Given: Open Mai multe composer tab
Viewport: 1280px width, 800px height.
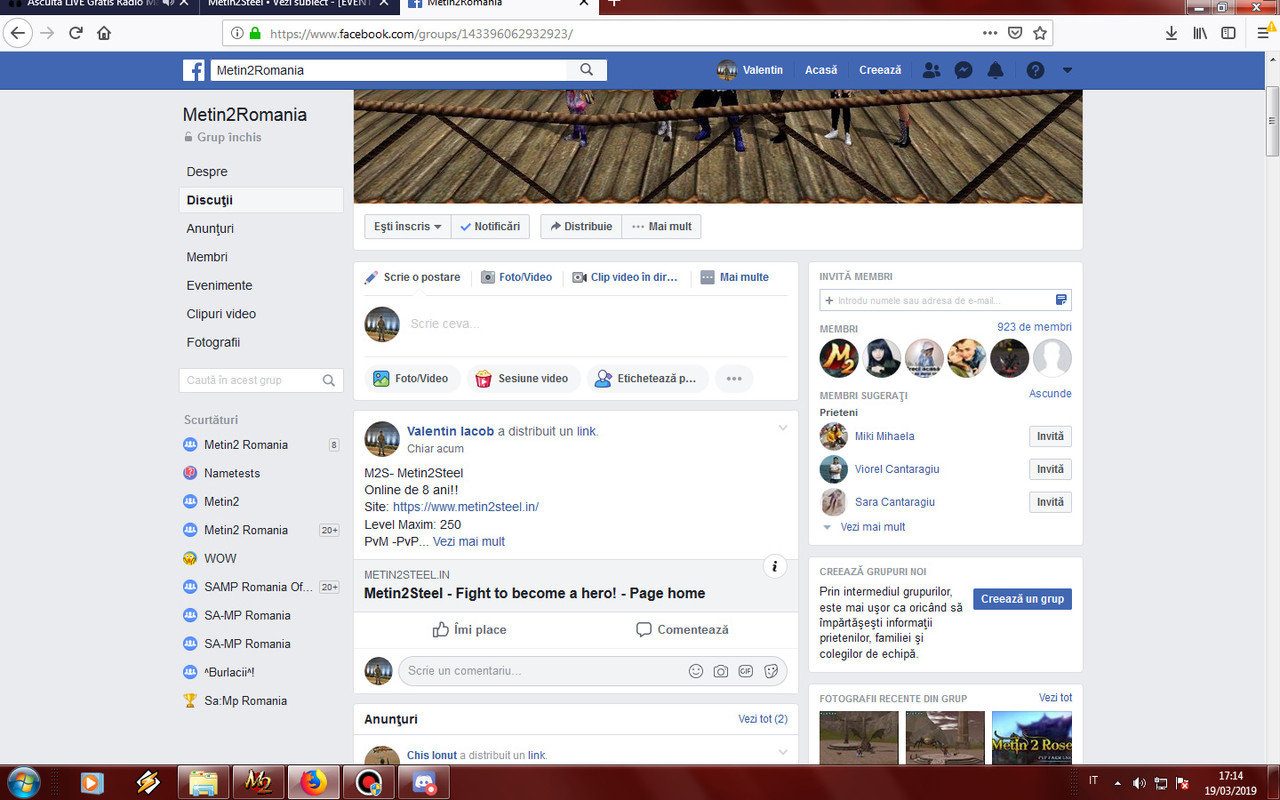Looking at the screenshot, I should click(735, 277).
